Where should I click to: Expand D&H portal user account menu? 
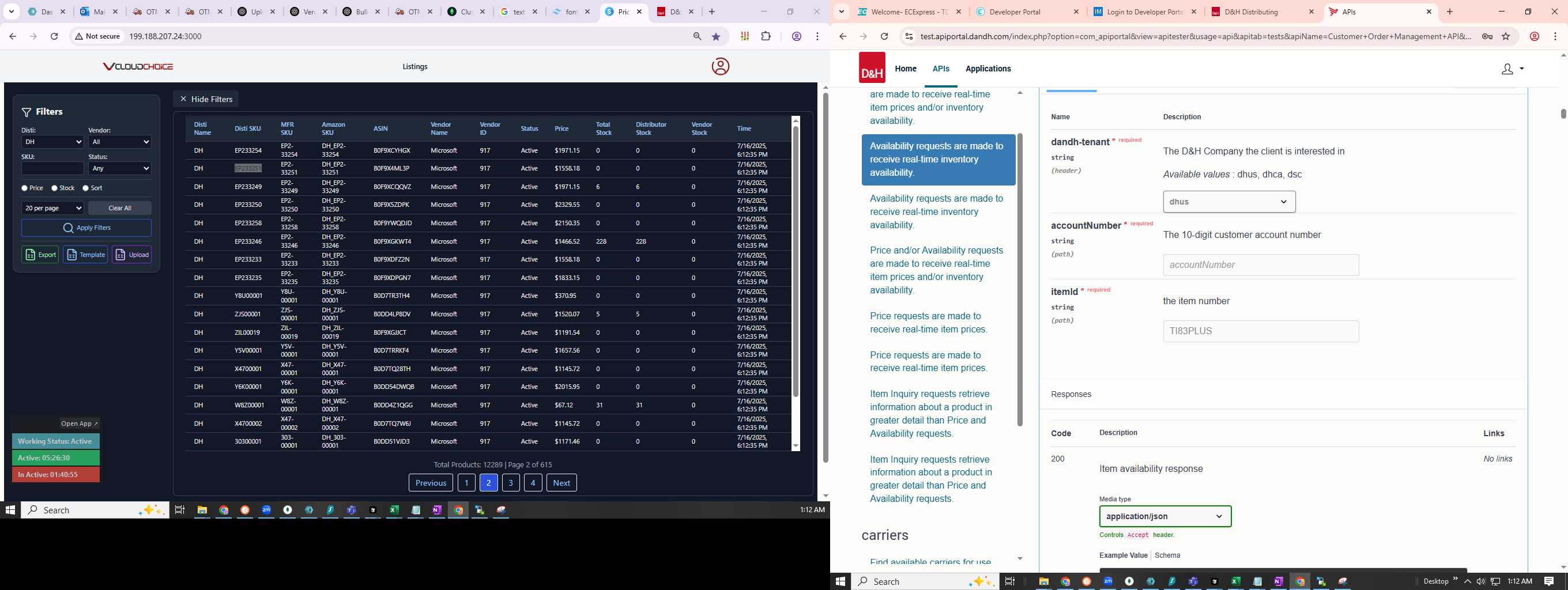click(1513, 69)
